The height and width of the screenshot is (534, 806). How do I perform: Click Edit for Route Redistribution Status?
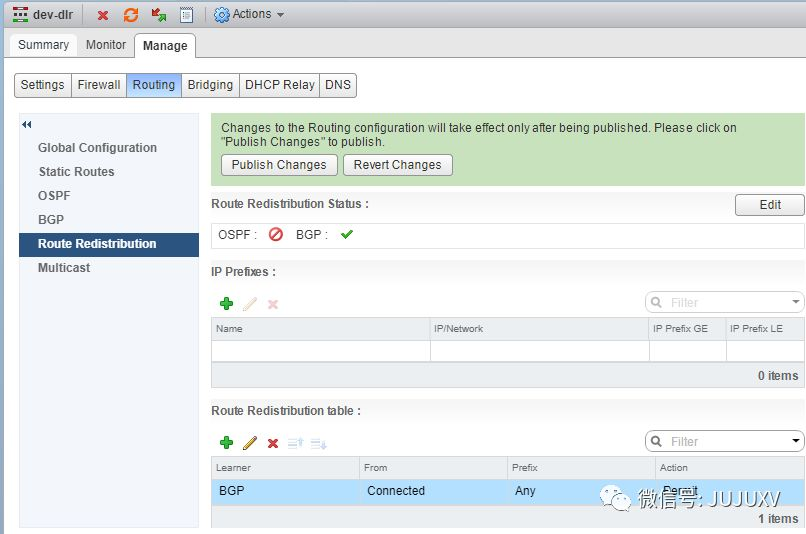pos(769,205)
